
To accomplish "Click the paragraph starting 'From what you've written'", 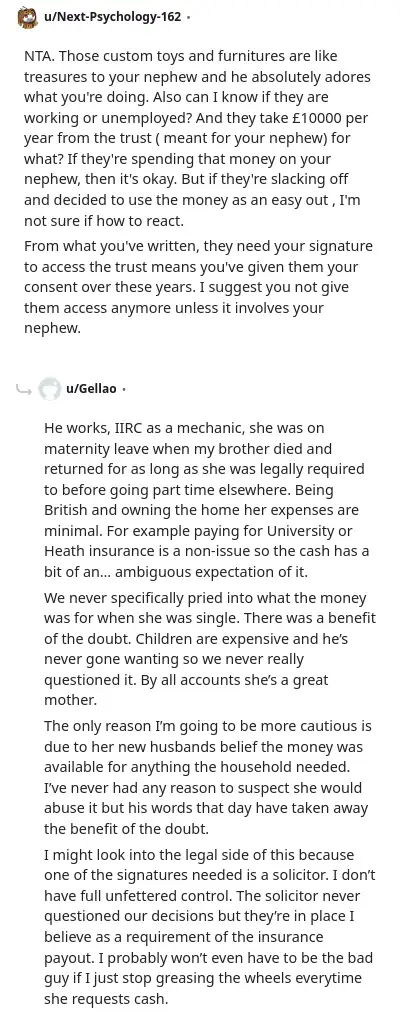I will tap(198, 288).
